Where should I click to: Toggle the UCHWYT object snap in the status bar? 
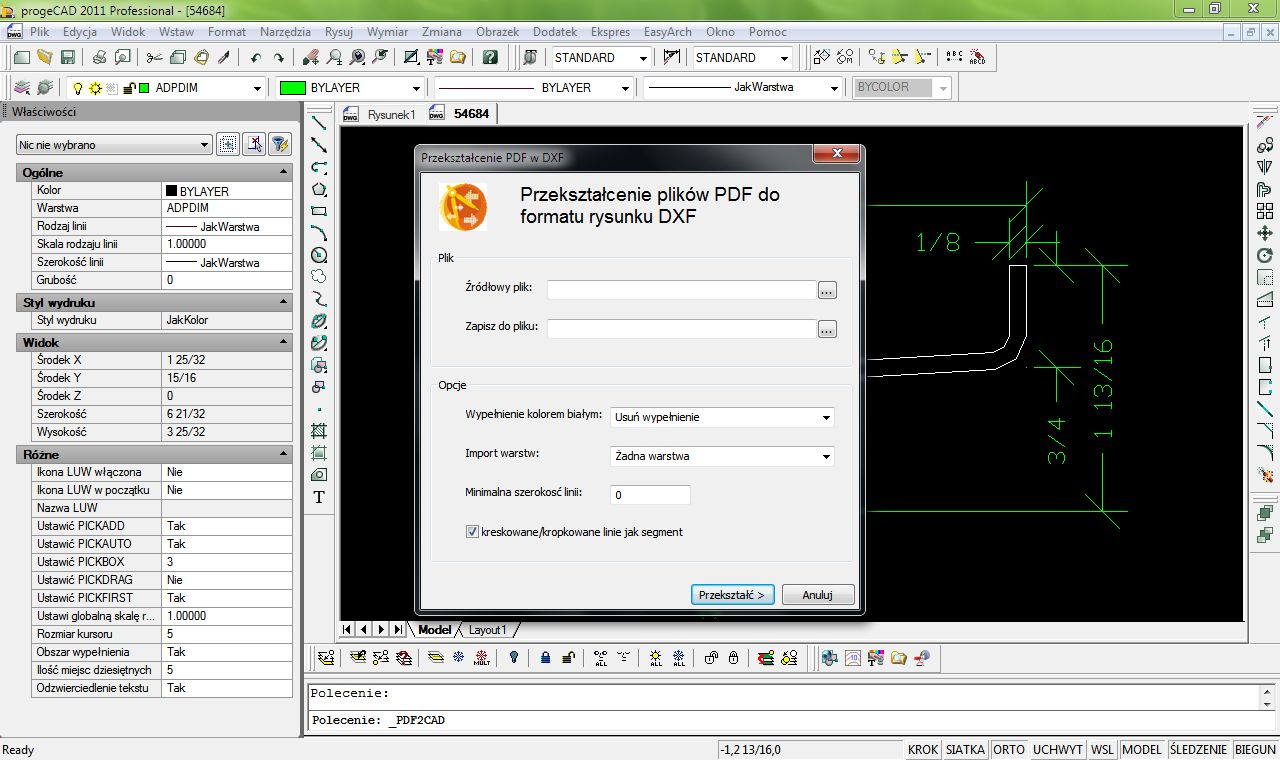1058,749
